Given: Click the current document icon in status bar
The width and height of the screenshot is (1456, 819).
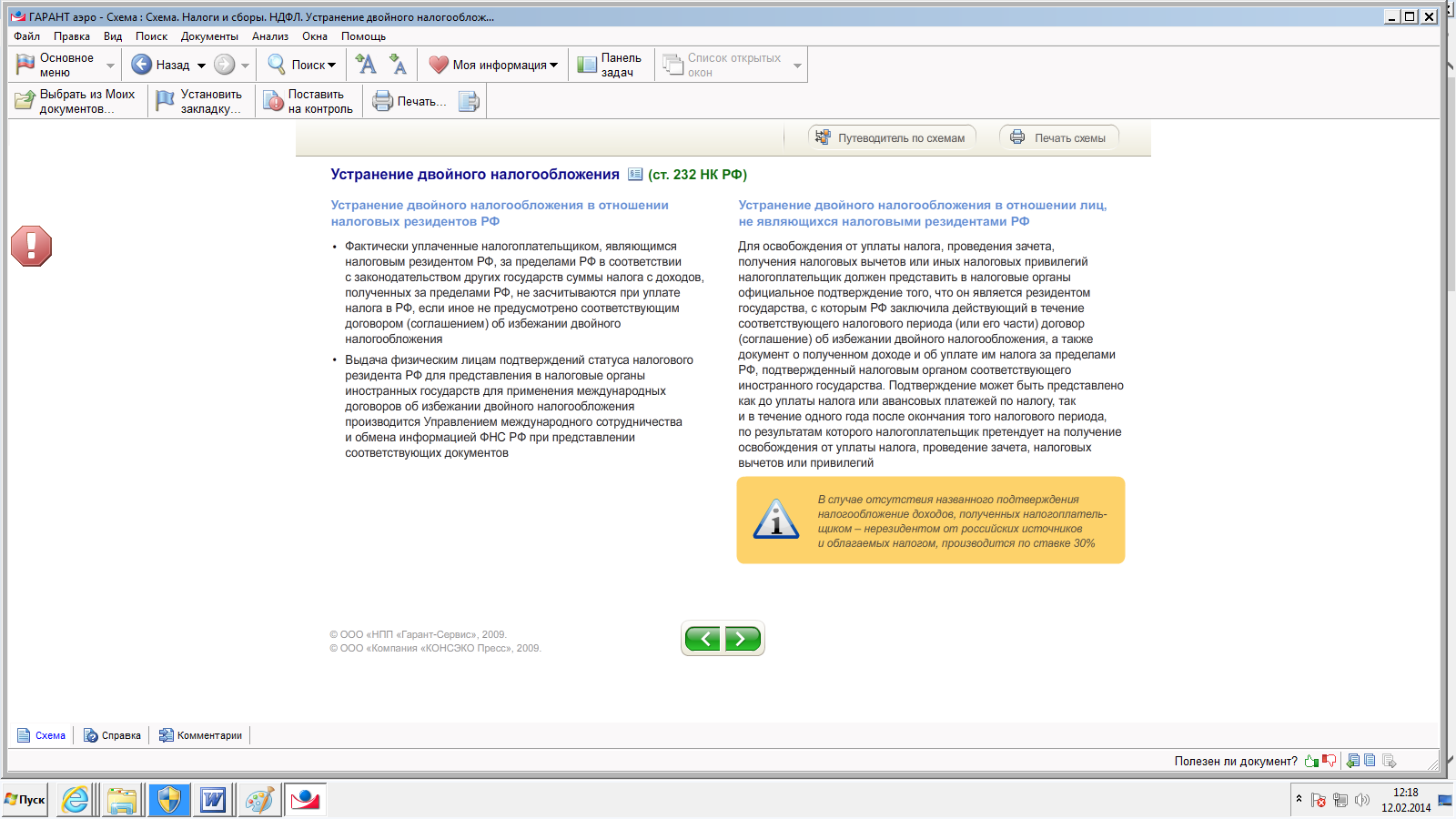Looking at the screenshot, I should pos(1370,761).
